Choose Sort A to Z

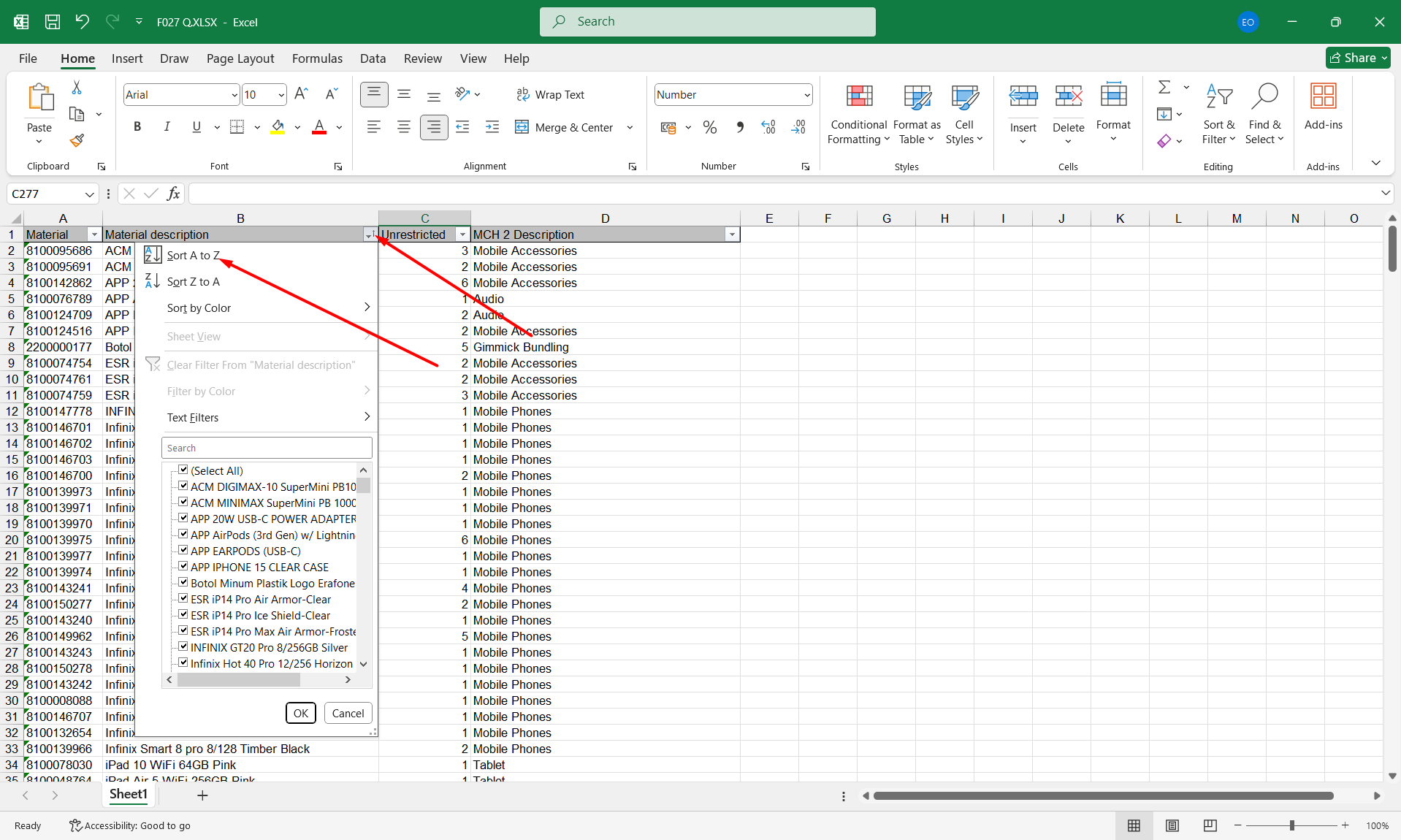click(x=193, y=256)
